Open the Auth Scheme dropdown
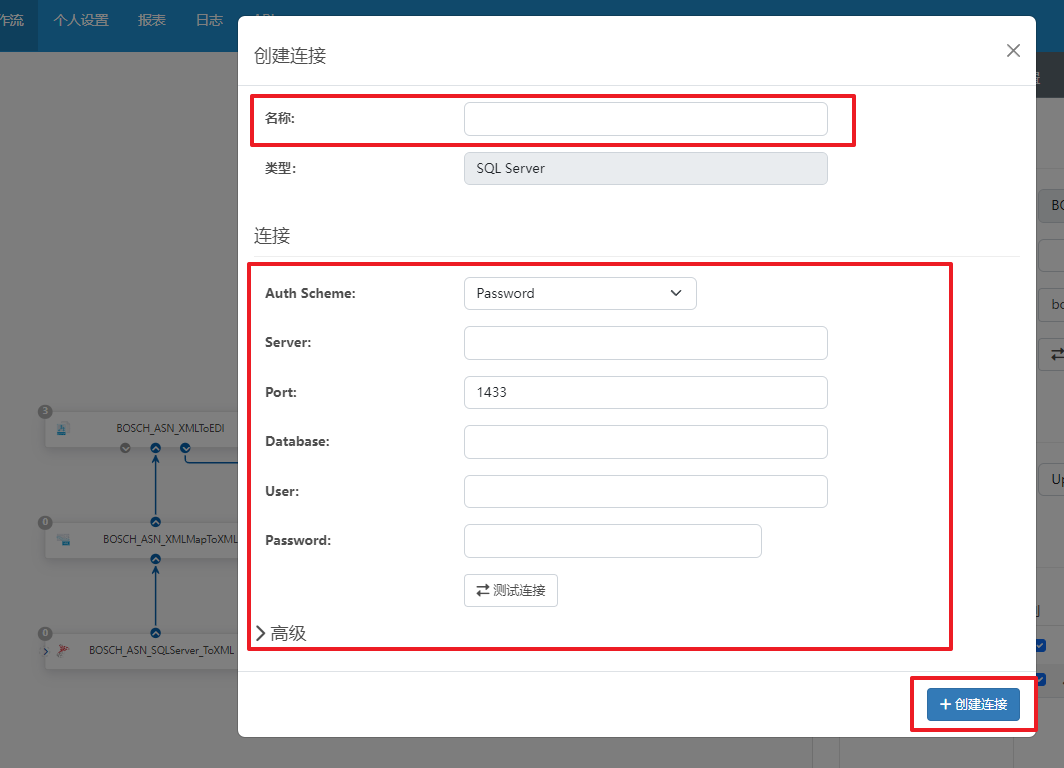1064x768 pixels. click(579, 293)
